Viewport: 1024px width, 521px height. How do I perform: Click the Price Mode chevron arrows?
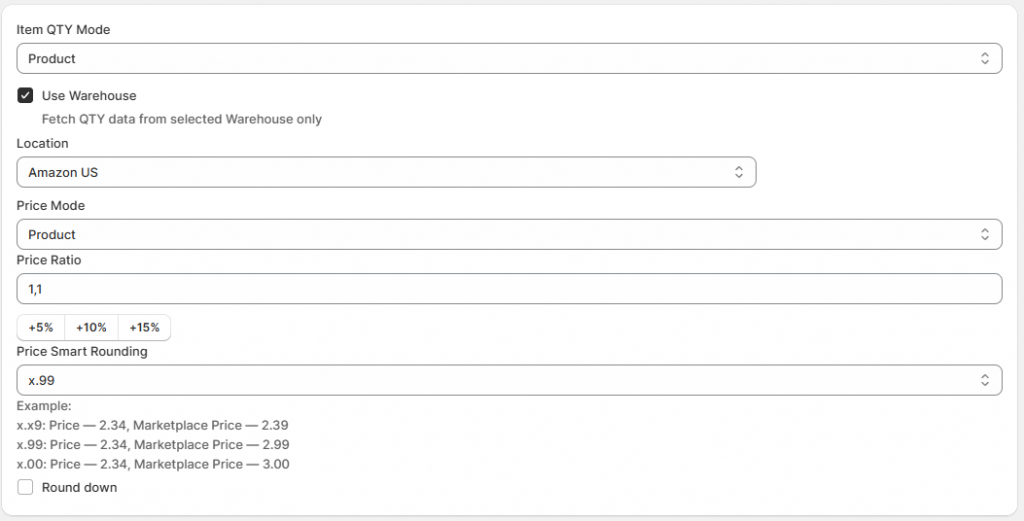click(985, 235)
